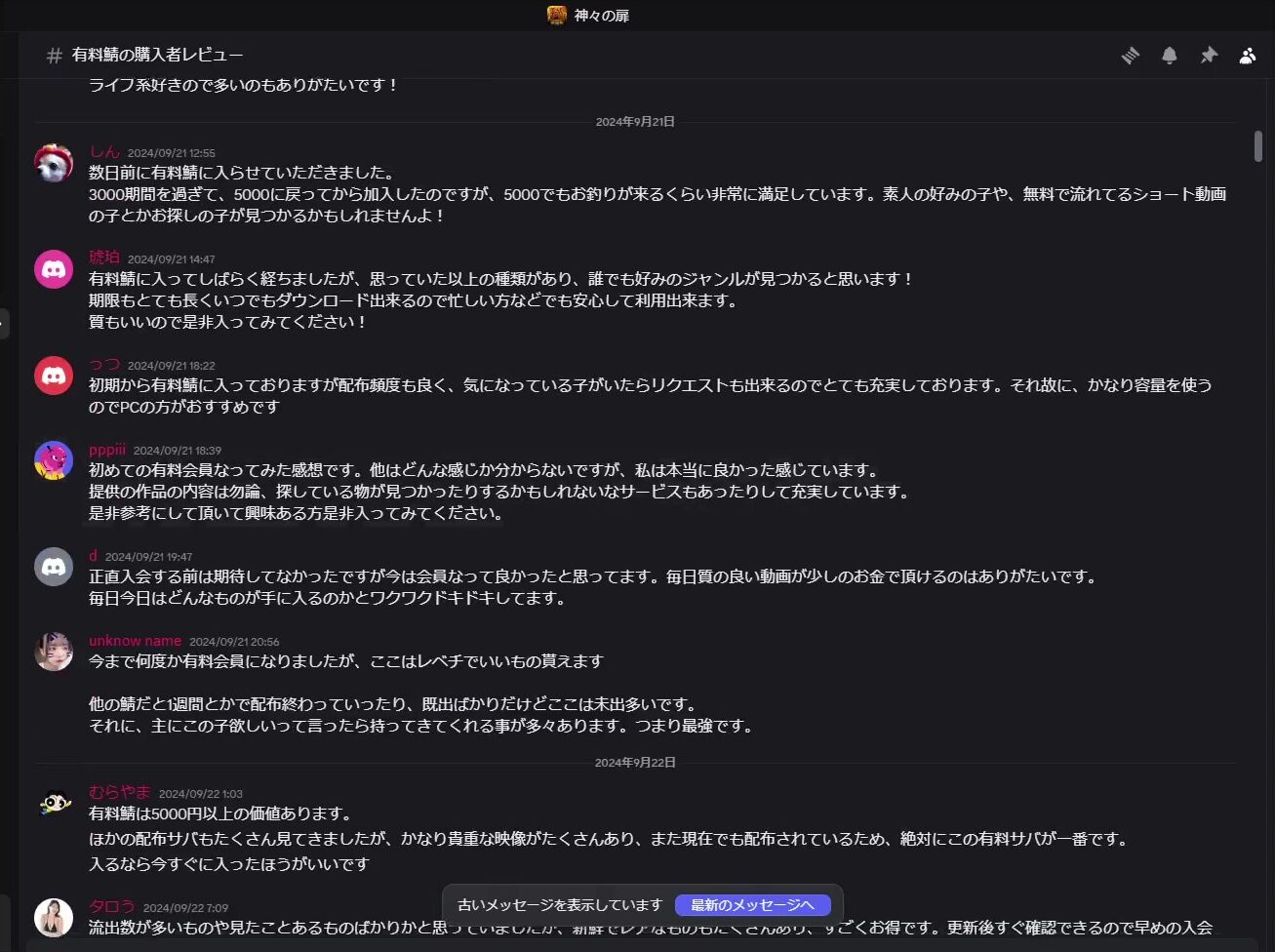This screenshot has height=952, width=1275.
Task: Click timestamp 2024/09/22 1:03
Action: [x=201, y=794]
